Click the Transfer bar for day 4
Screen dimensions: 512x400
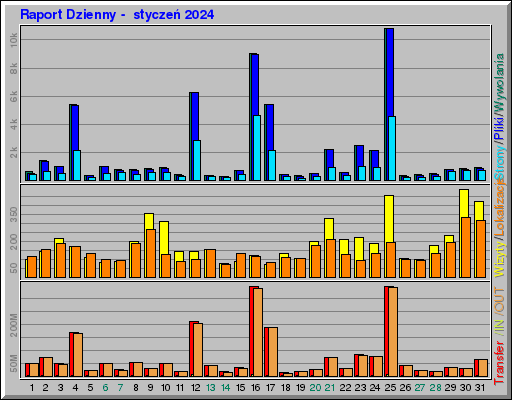point(72,354)
